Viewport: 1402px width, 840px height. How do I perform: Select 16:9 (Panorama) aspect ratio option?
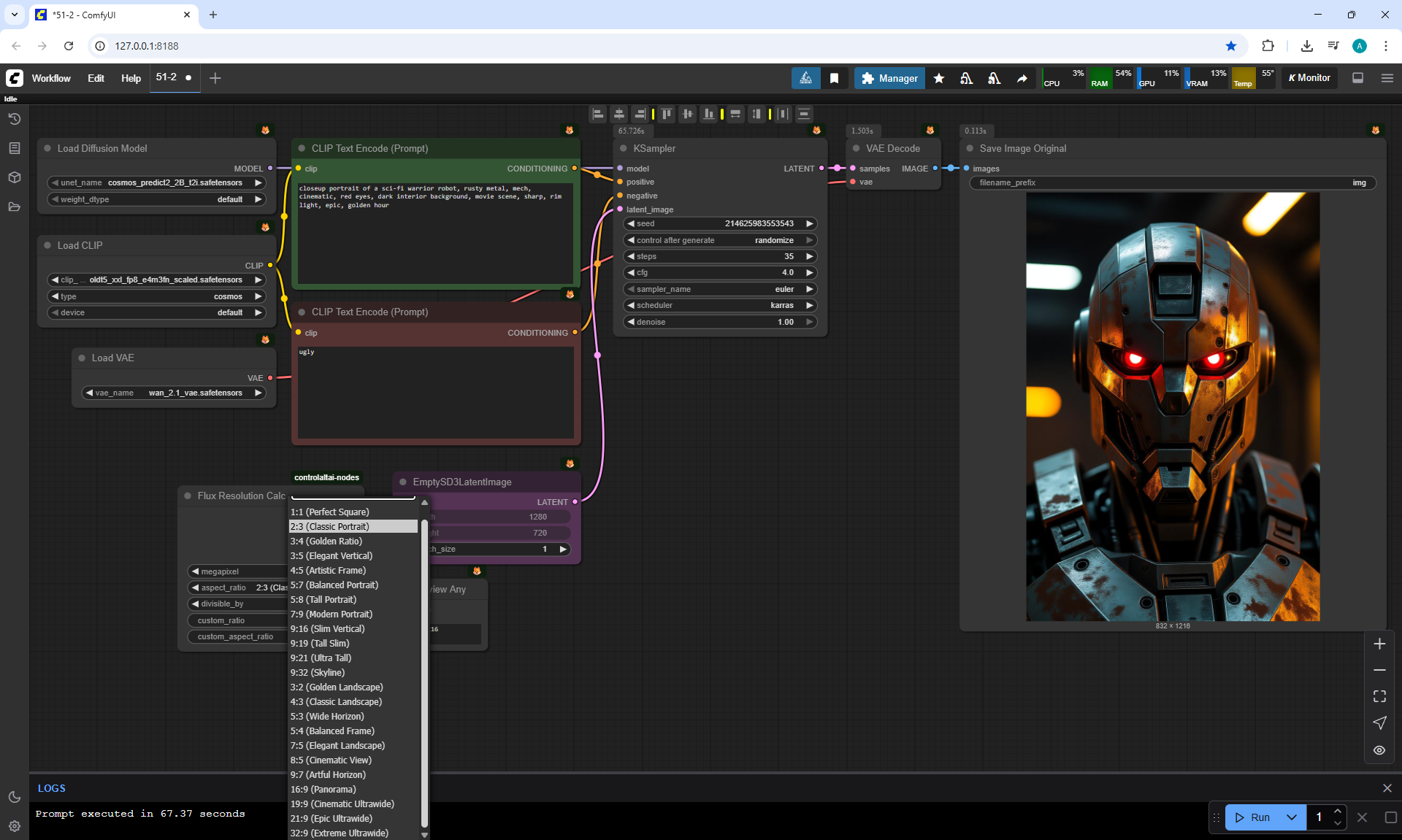[323, 789]
